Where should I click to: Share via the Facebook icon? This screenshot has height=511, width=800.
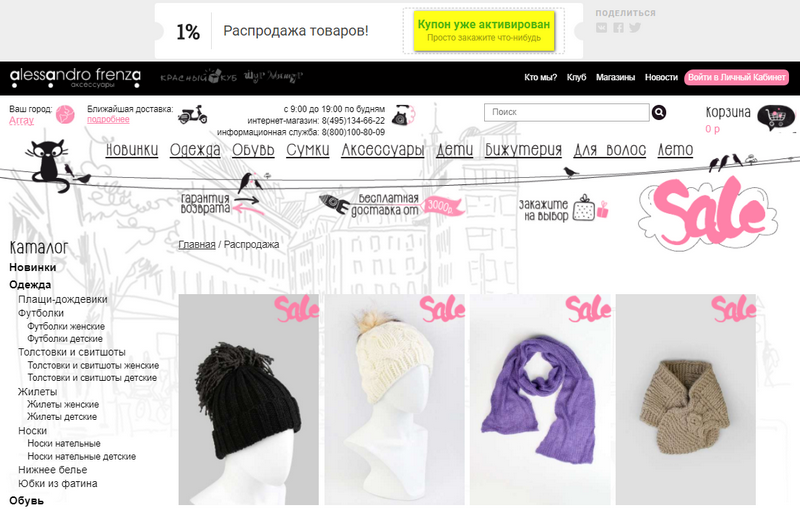tap(618, 28)
